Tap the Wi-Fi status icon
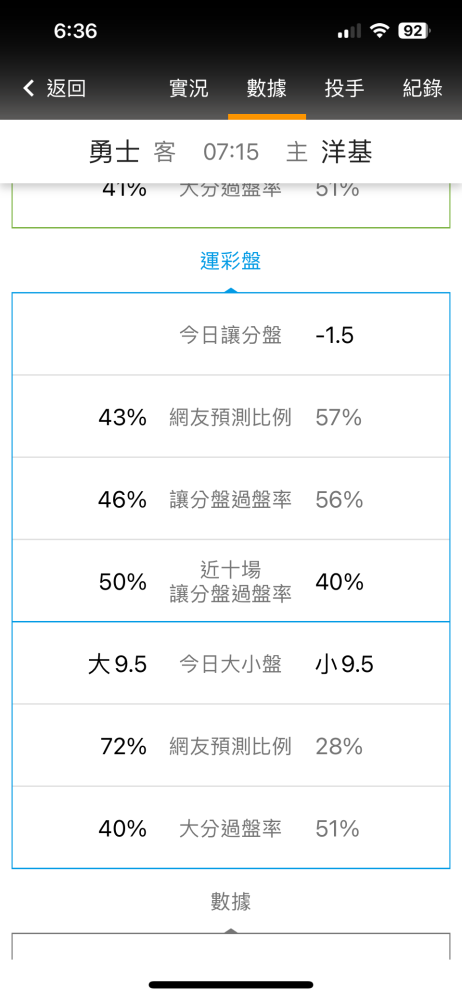Screen dimensions: 462x1000 coord(381,30)
